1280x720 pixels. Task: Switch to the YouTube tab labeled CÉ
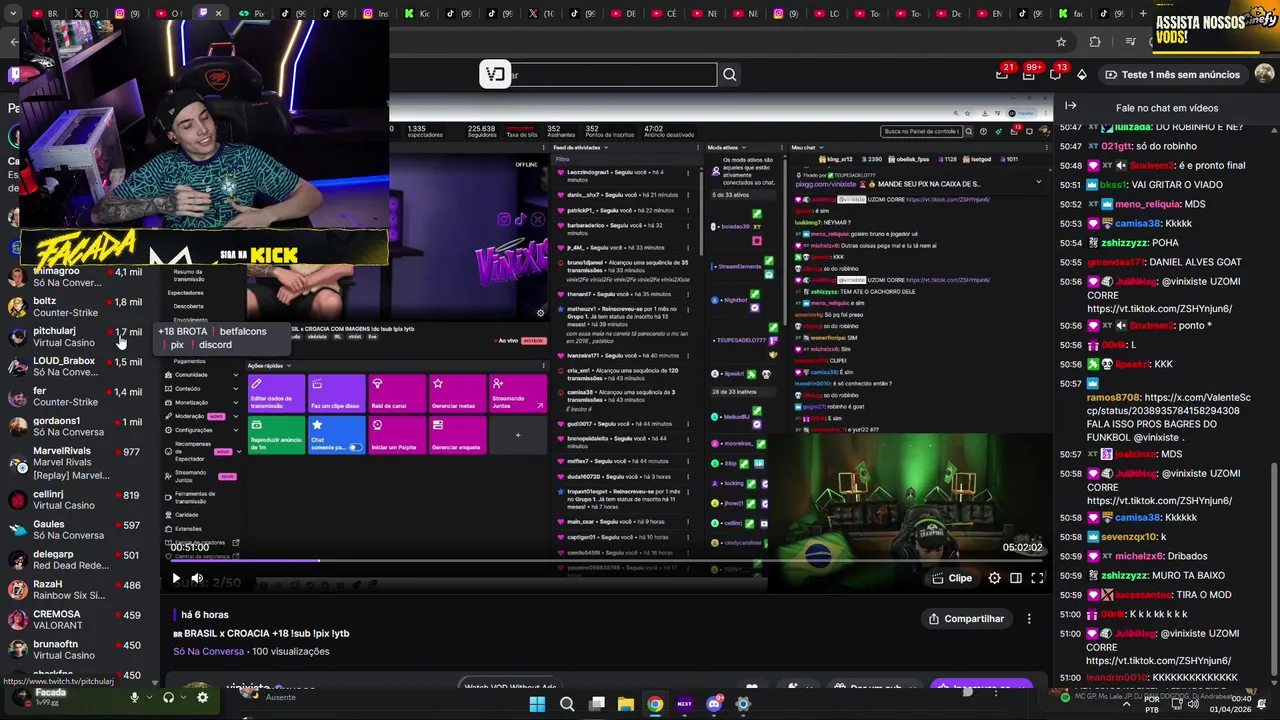(665, 14)
